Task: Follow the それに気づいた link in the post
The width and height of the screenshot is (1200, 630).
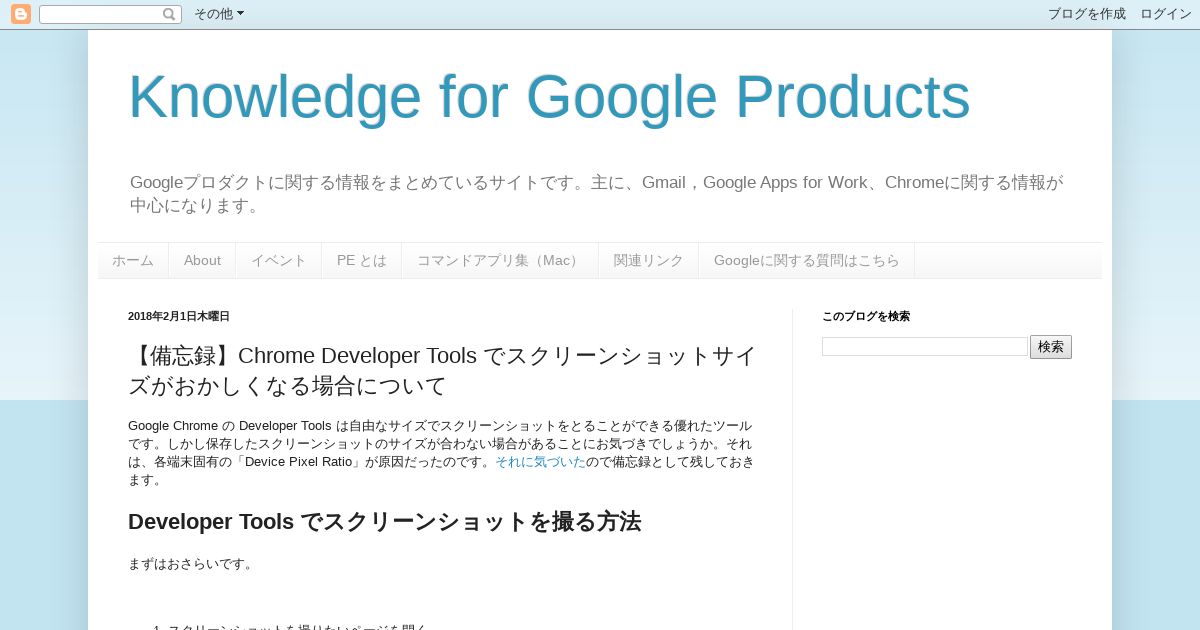Action: tap(540, 462)
